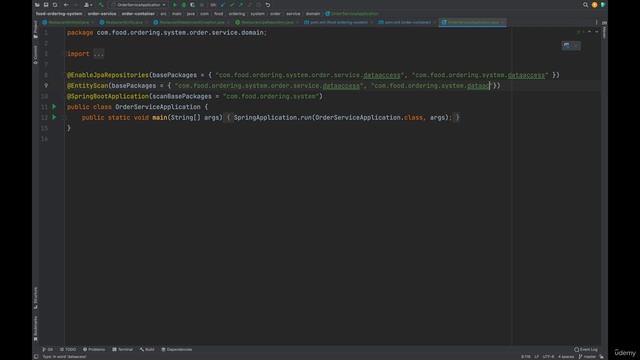Image resolution: width=640 pixels, height=360 pixels.
Task: Click the EnableJpaRepositories annotation
Action: [x=108, y=75]
